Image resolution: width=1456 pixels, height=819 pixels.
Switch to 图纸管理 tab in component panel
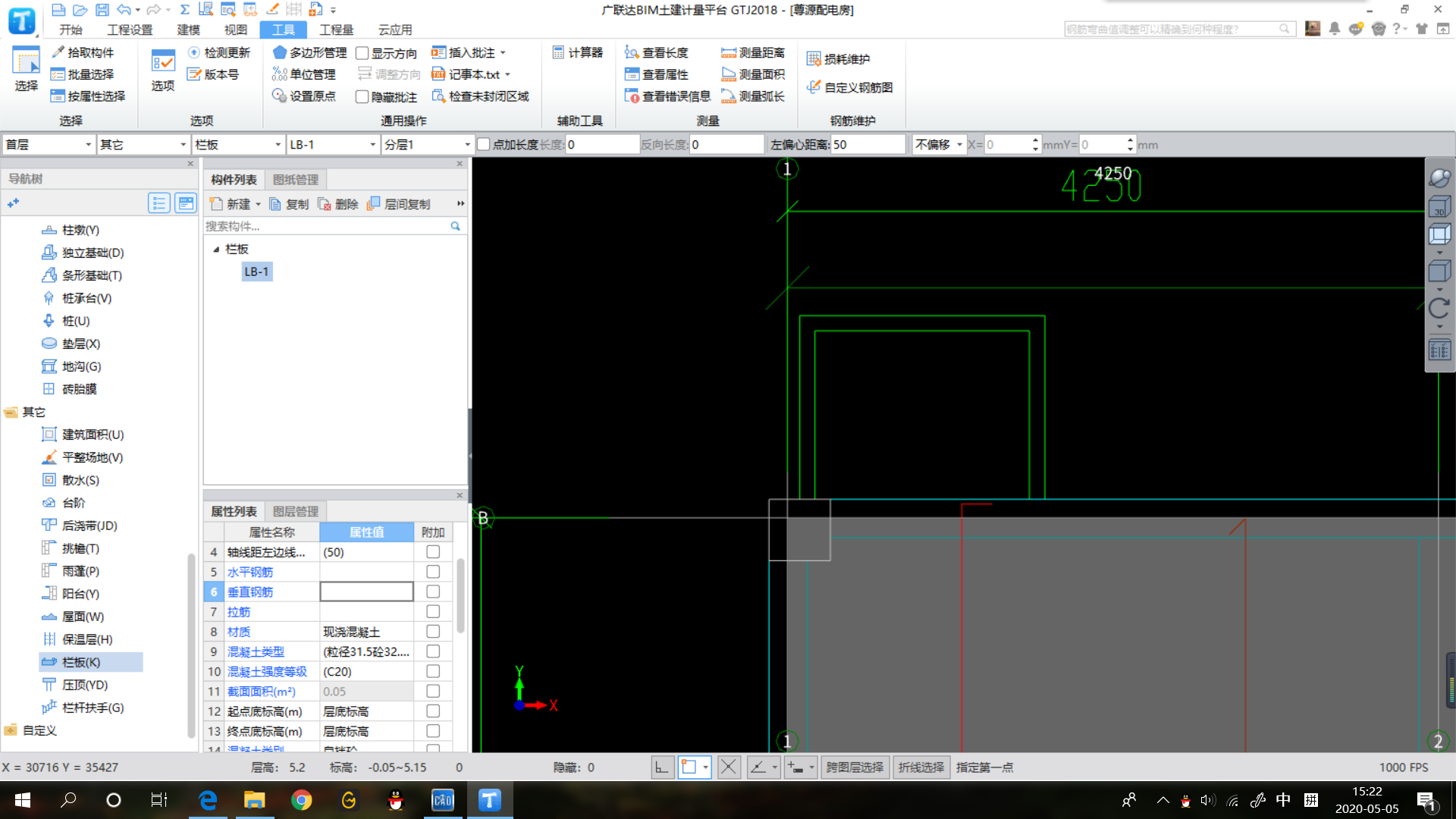[x=296, y=180]
